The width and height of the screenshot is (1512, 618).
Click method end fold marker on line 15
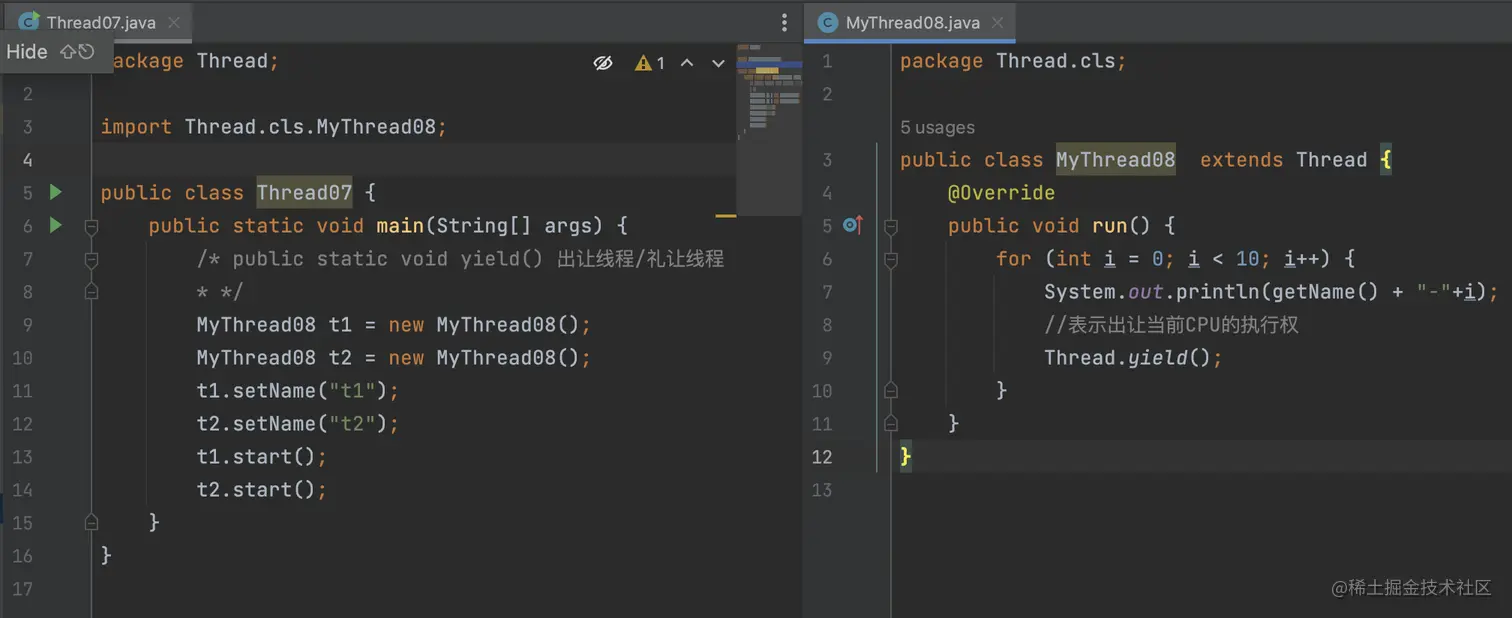click(91, 522)
